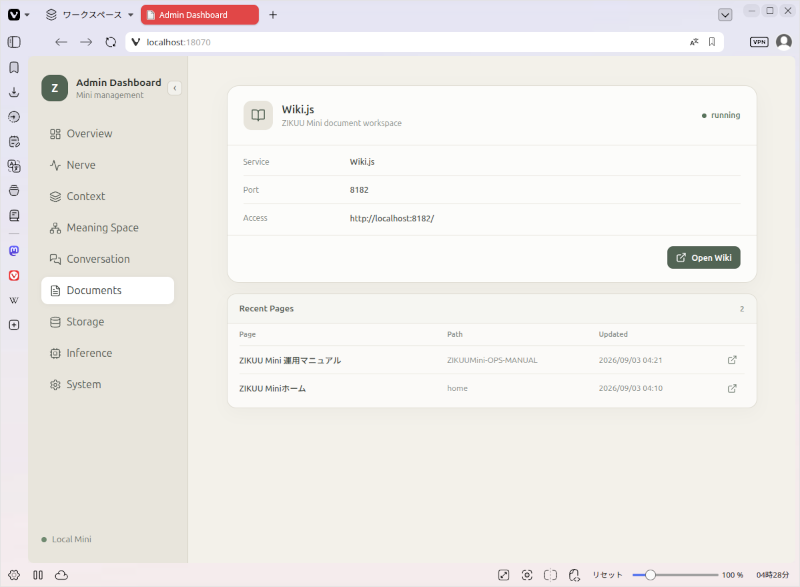Click the capture page camera icon
The height and width of the screenshot is (587, 800).
pyautogui.click(x=527, y=575)
